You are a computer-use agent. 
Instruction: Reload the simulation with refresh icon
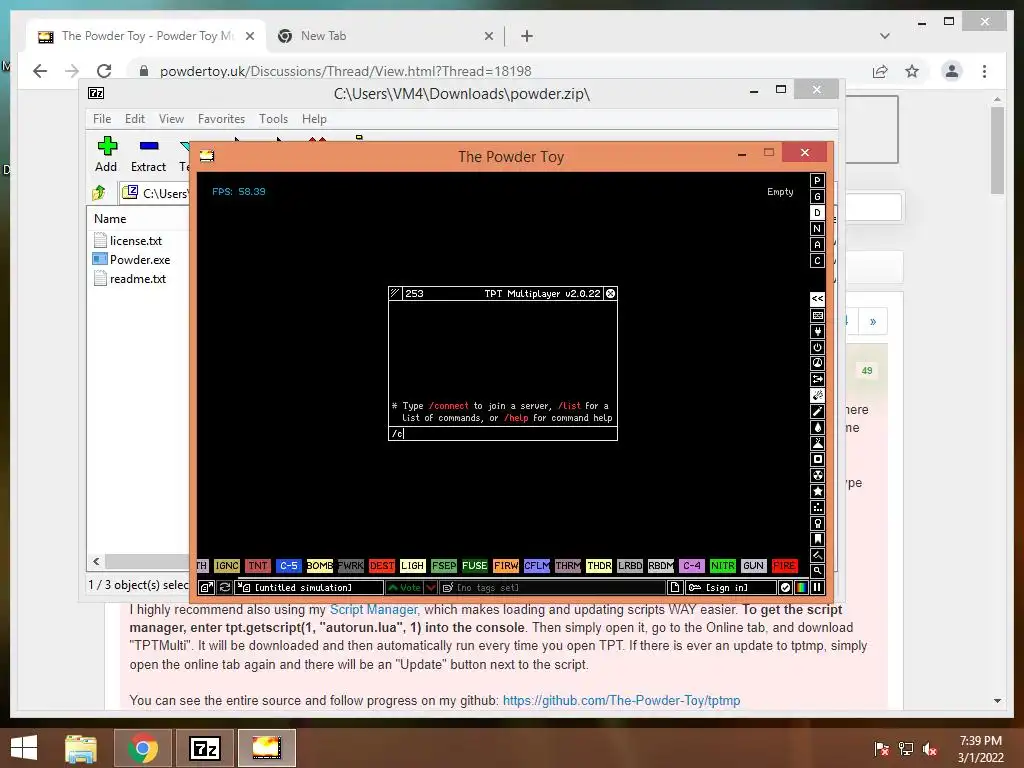(x=225, y=587)
